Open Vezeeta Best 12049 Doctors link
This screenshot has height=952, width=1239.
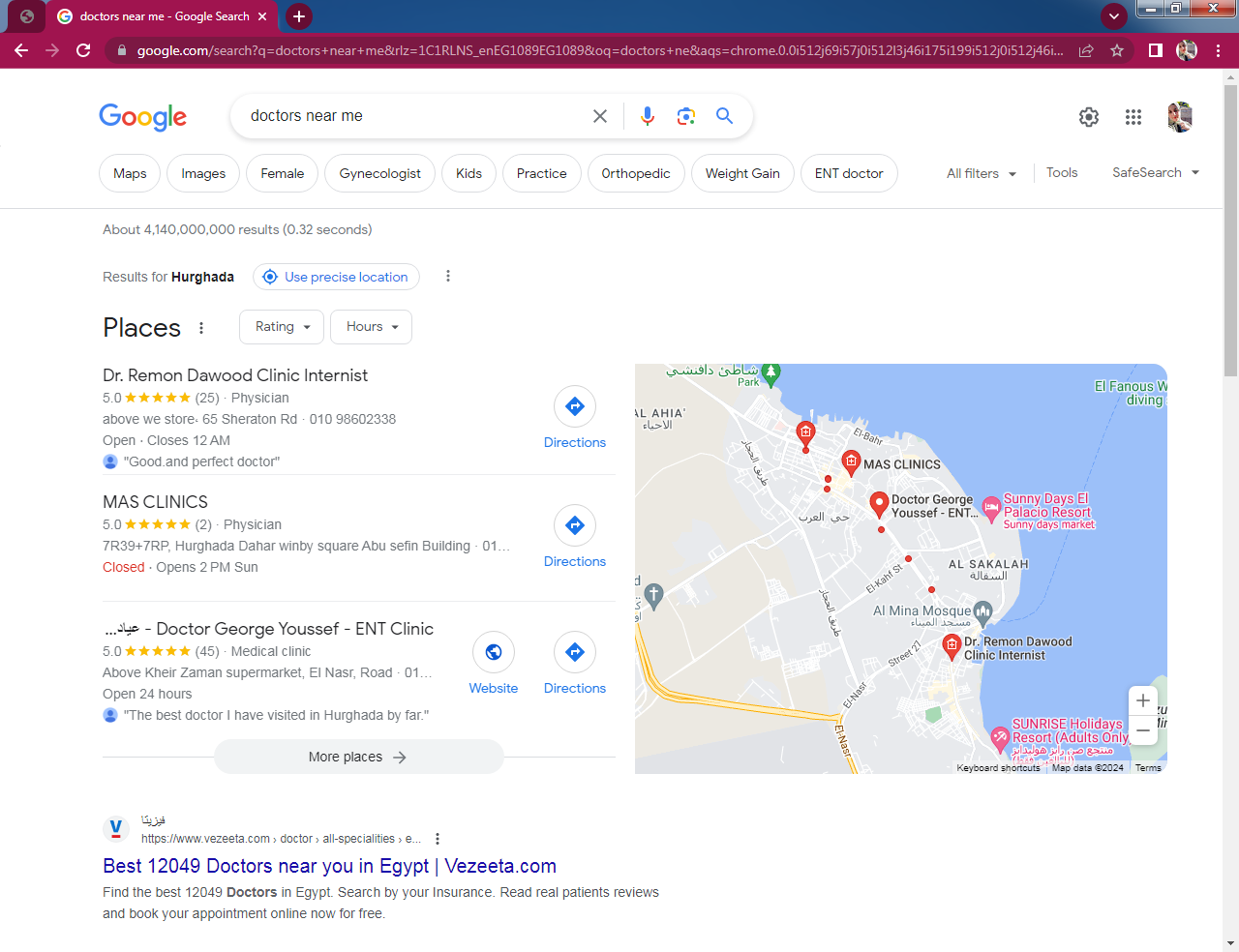[x=329, y=866]
